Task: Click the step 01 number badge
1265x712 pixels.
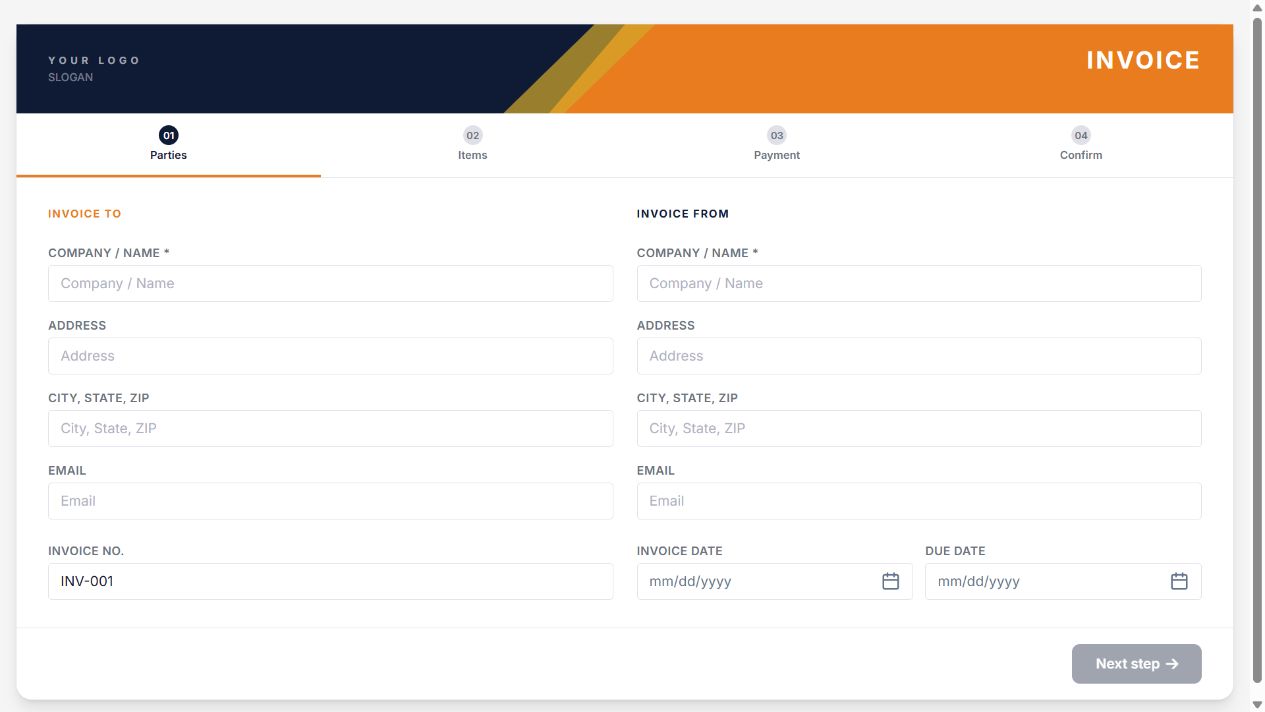Action: pyautogui.click(x=168, y=135)
